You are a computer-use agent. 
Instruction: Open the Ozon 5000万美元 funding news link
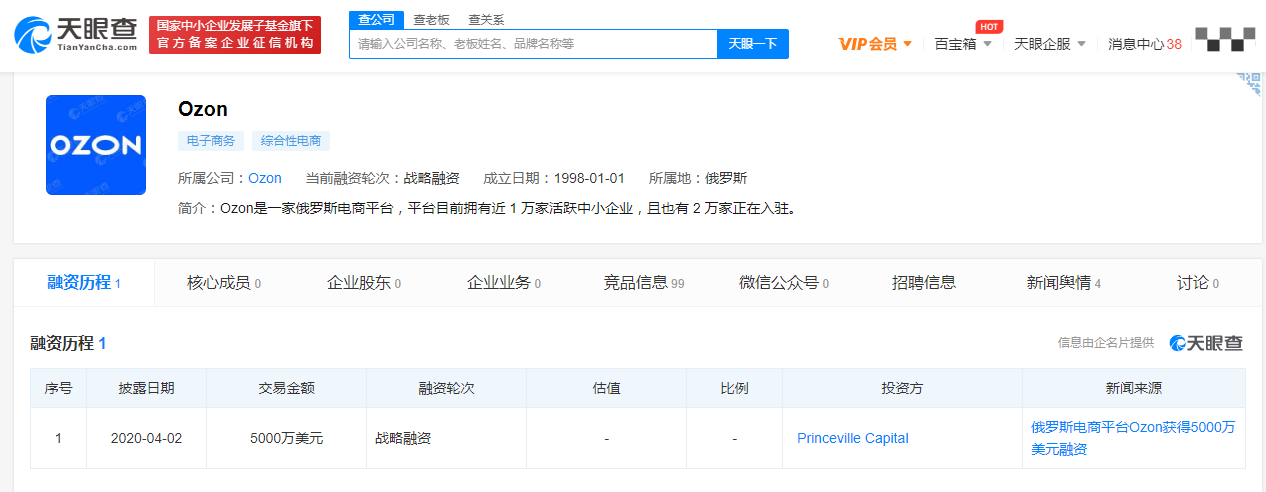[x=1133, y=438]
